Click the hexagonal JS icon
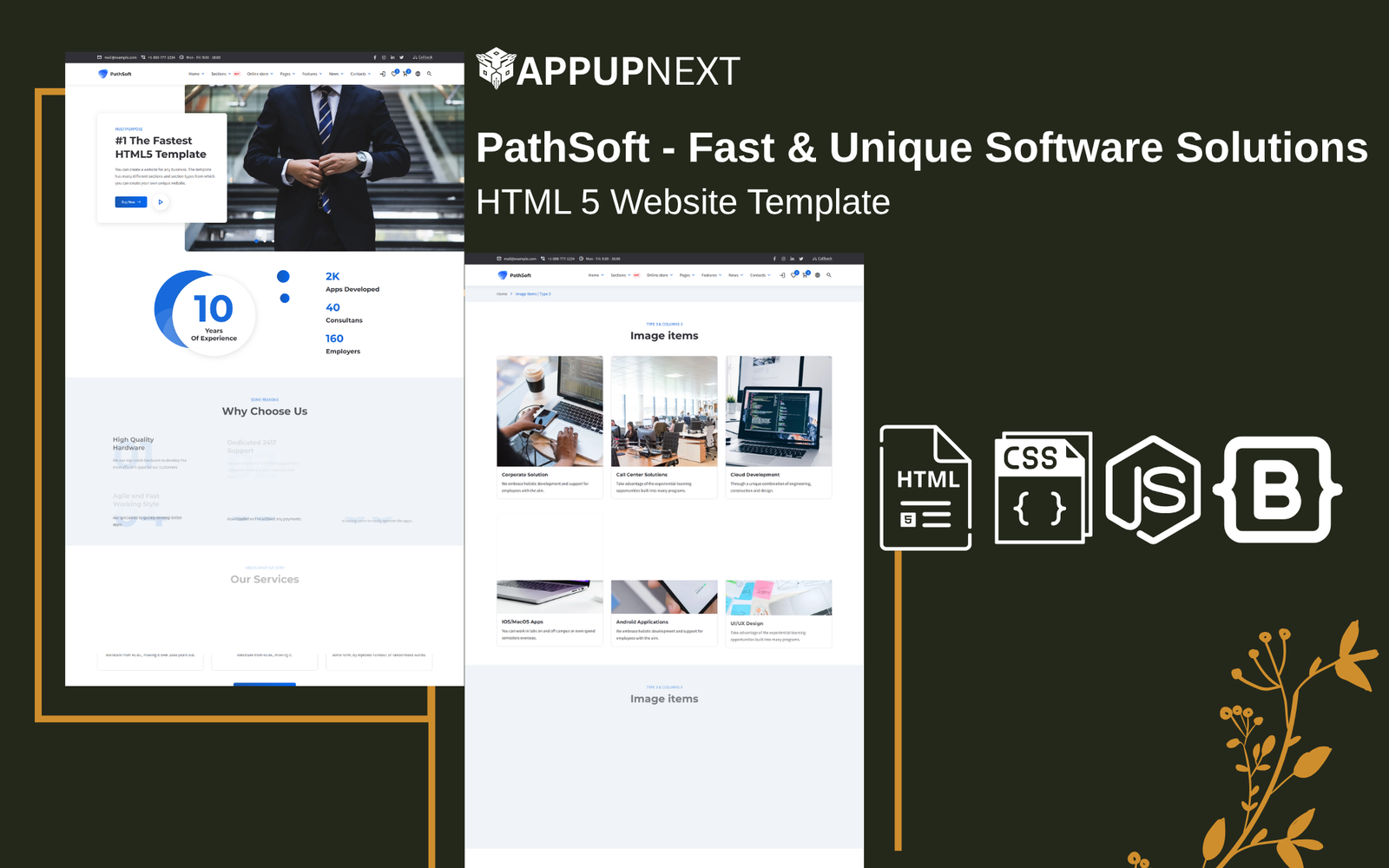Viewport: 1389px width, 868px height. [1153, 490]
